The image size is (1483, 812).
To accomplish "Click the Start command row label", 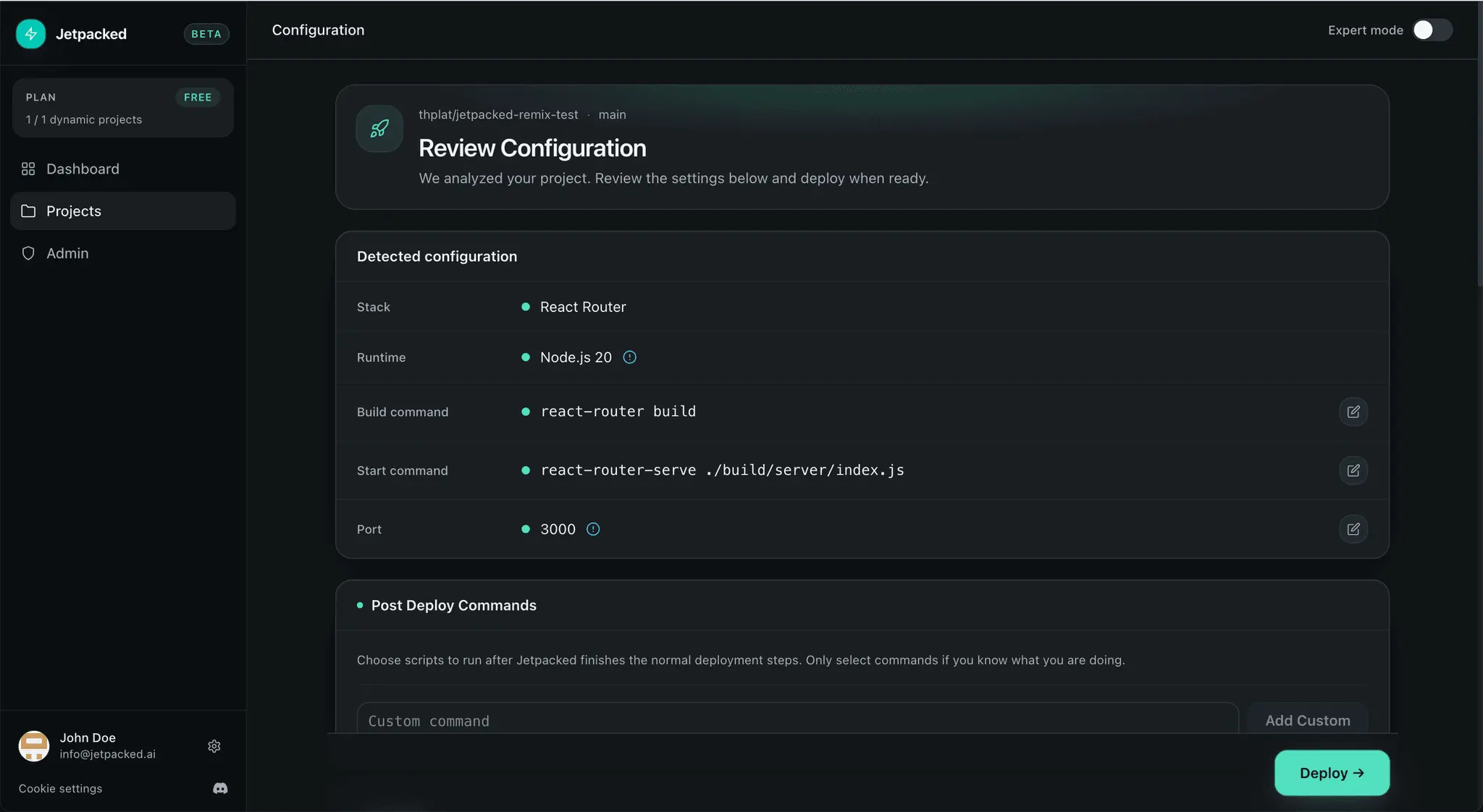I will click(x=402, y=470).
